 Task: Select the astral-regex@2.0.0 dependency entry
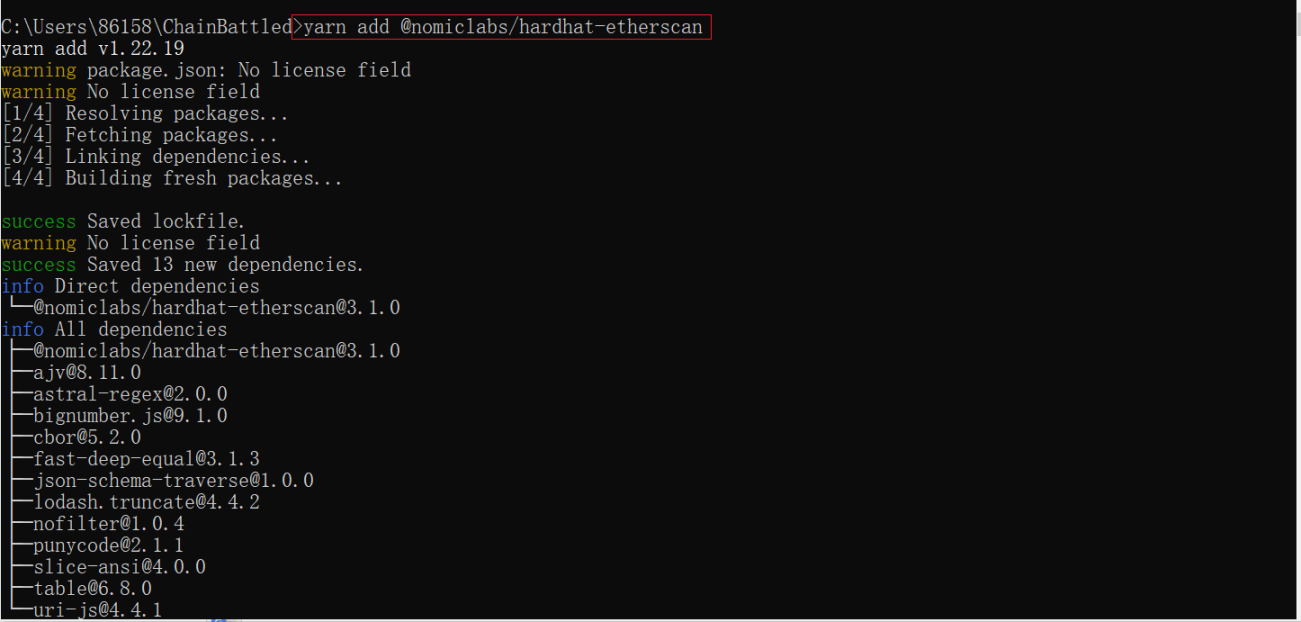pos(130,394)
